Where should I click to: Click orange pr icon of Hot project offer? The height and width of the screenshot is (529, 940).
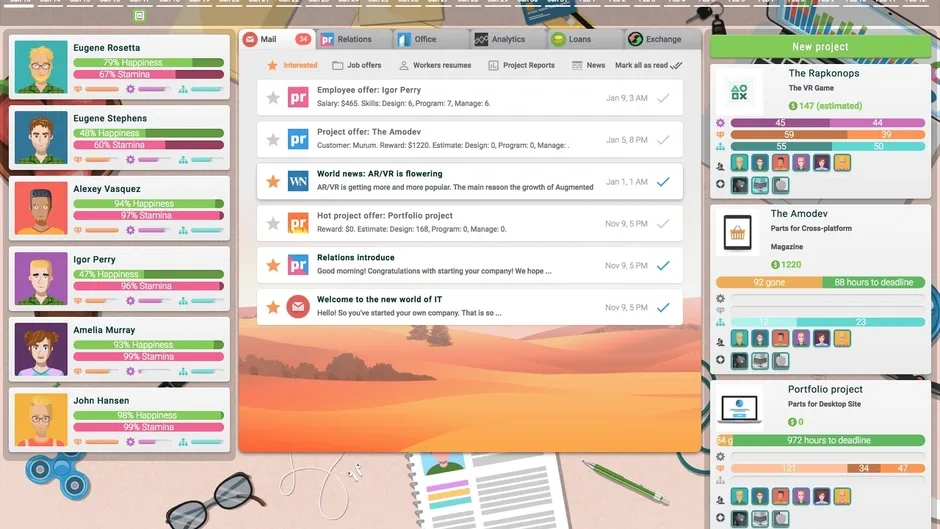point(298,223)
